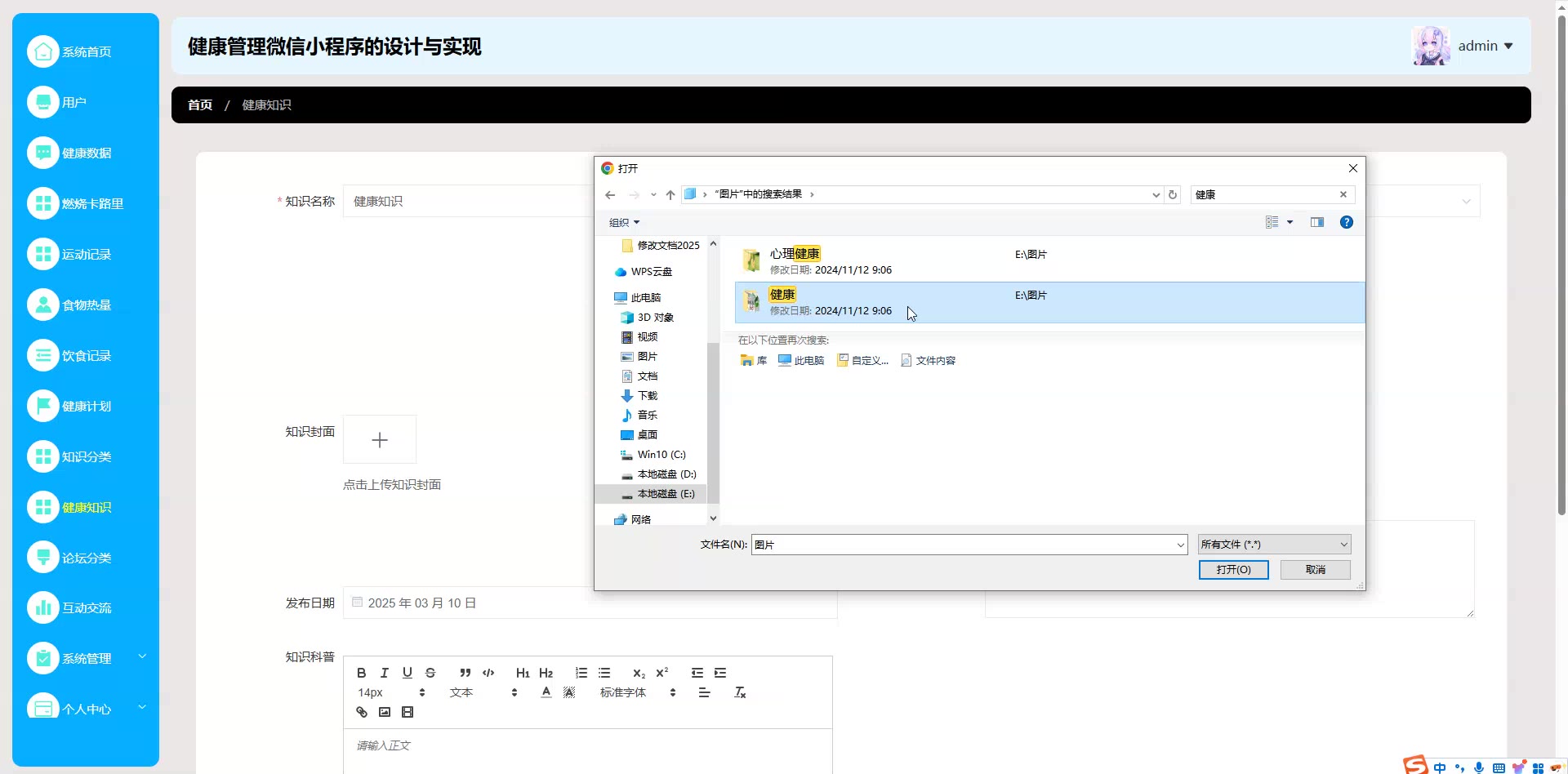Insert a video in the editor
This screenshot has height=774, width=1568.
(408, 712)
